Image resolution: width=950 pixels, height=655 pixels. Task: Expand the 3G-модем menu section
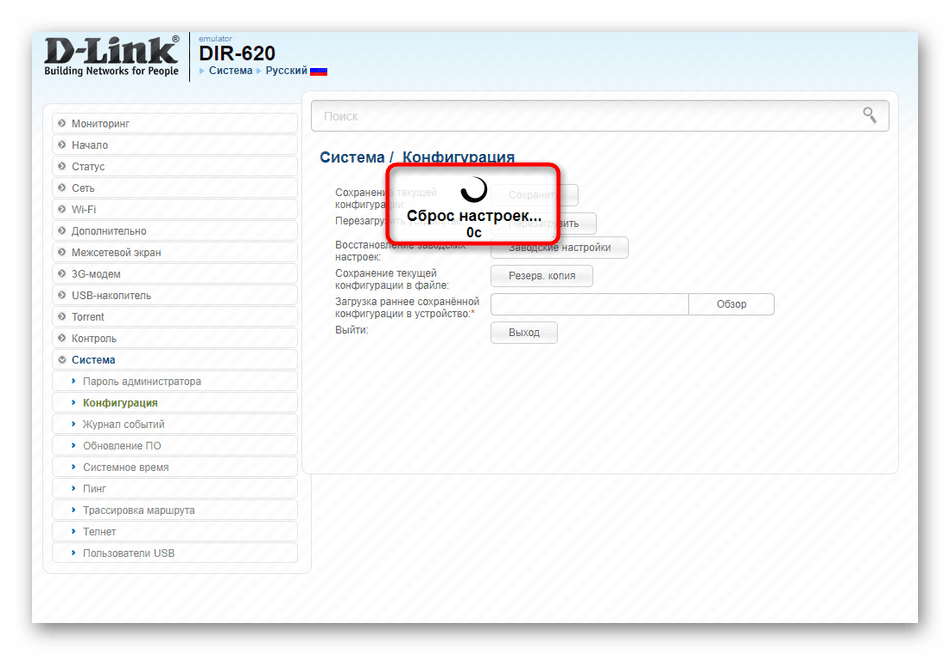[174, 274]
